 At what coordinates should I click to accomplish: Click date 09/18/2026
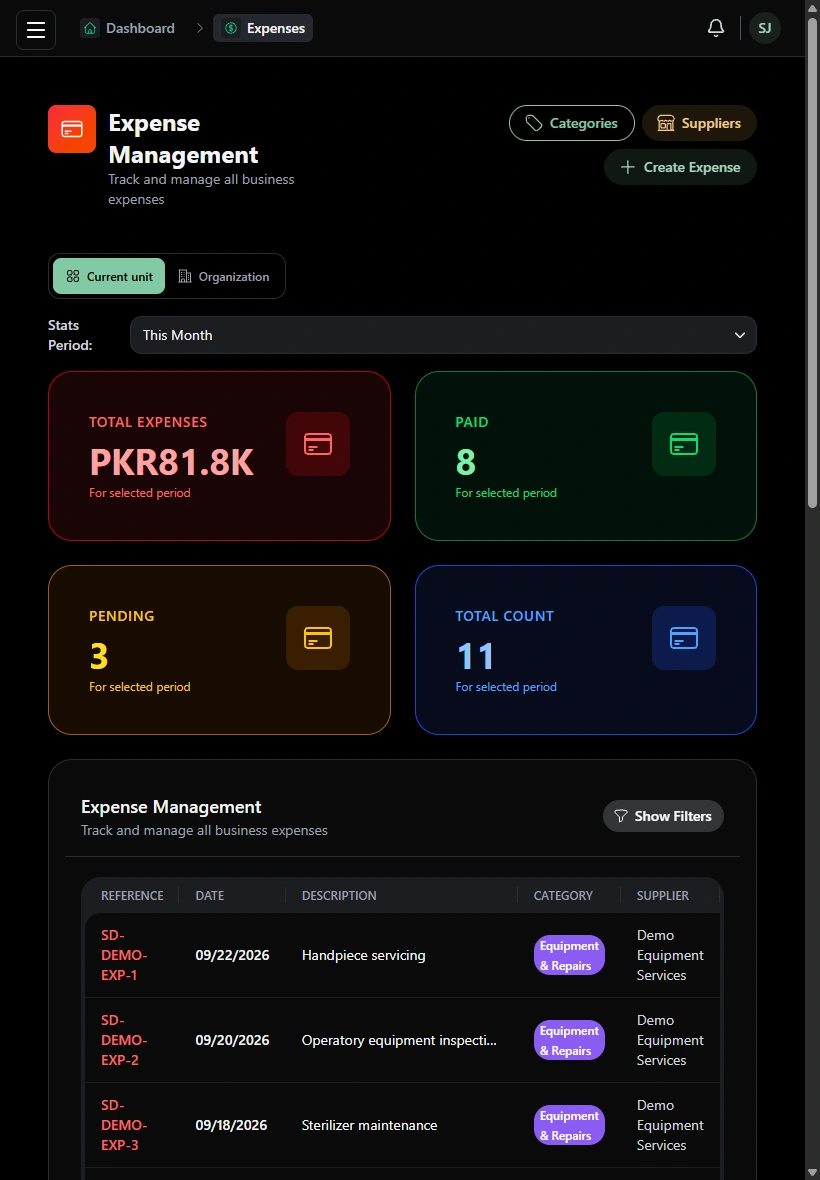pyautogui.click(x=232, y=1126)
